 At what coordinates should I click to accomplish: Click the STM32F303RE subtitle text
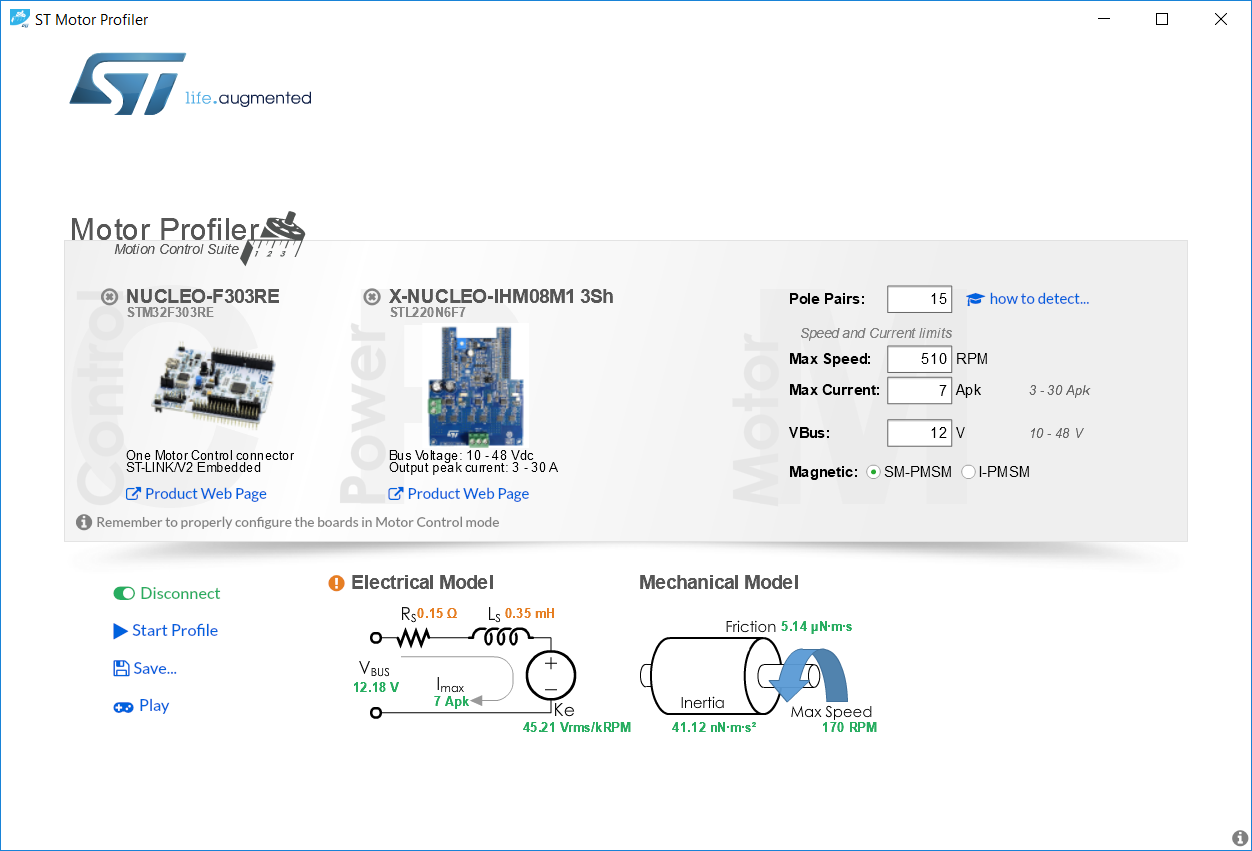click(x=170, y=312)
